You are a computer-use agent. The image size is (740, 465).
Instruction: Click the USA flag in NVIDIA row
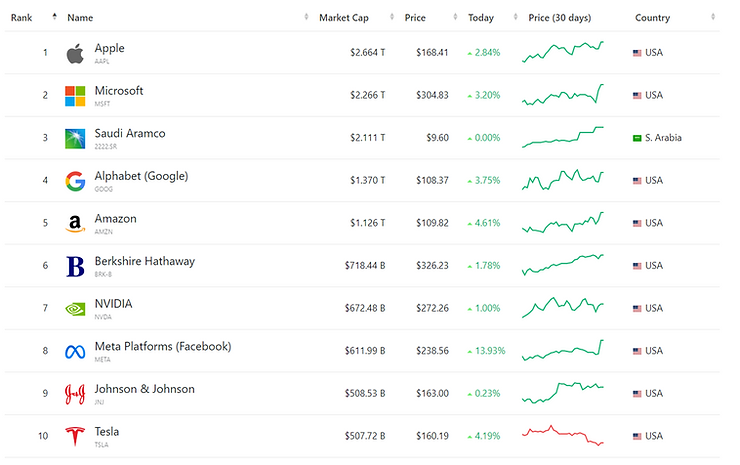[x=637, y=308]
